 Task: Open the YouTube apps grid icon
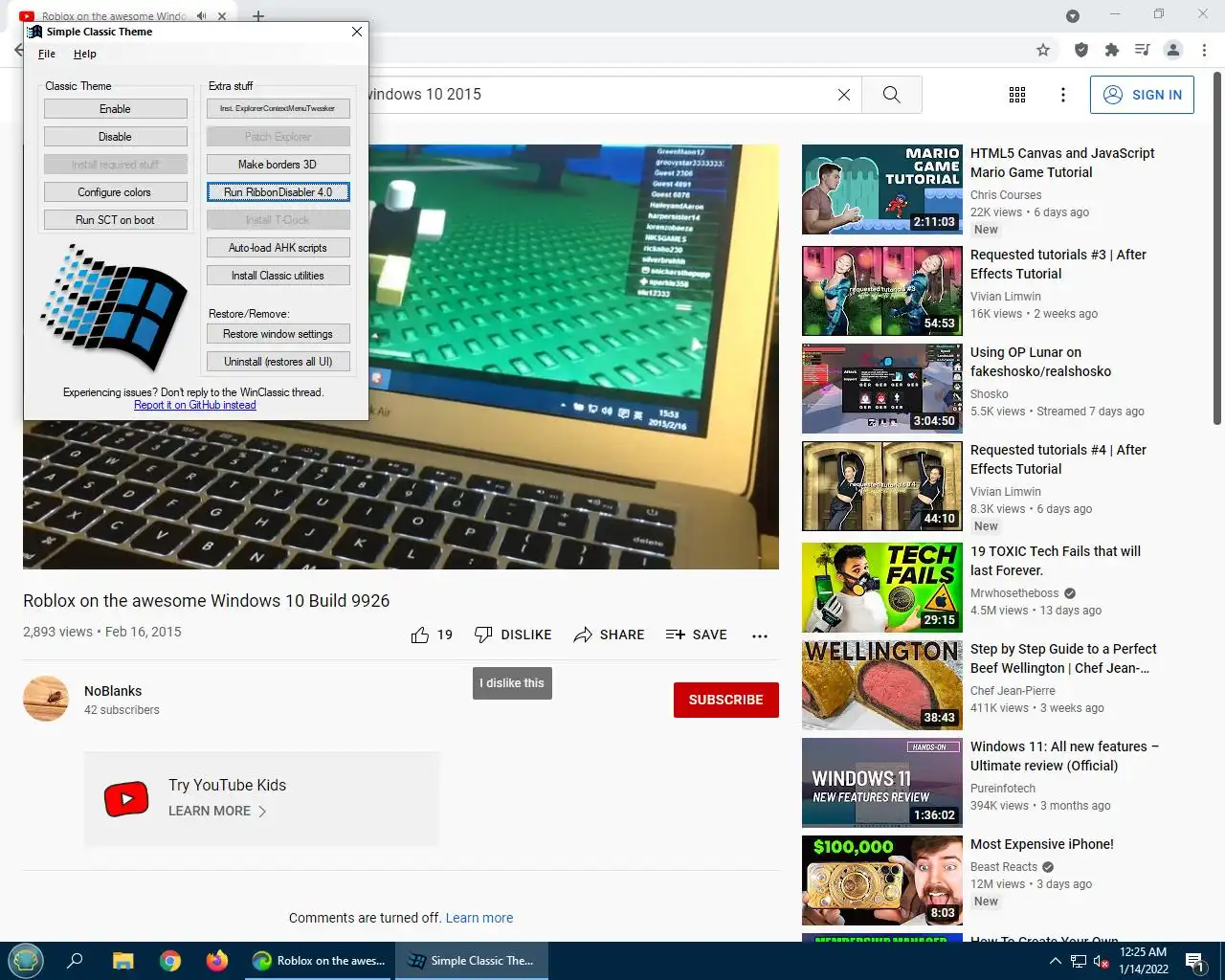coord(1017,95)
